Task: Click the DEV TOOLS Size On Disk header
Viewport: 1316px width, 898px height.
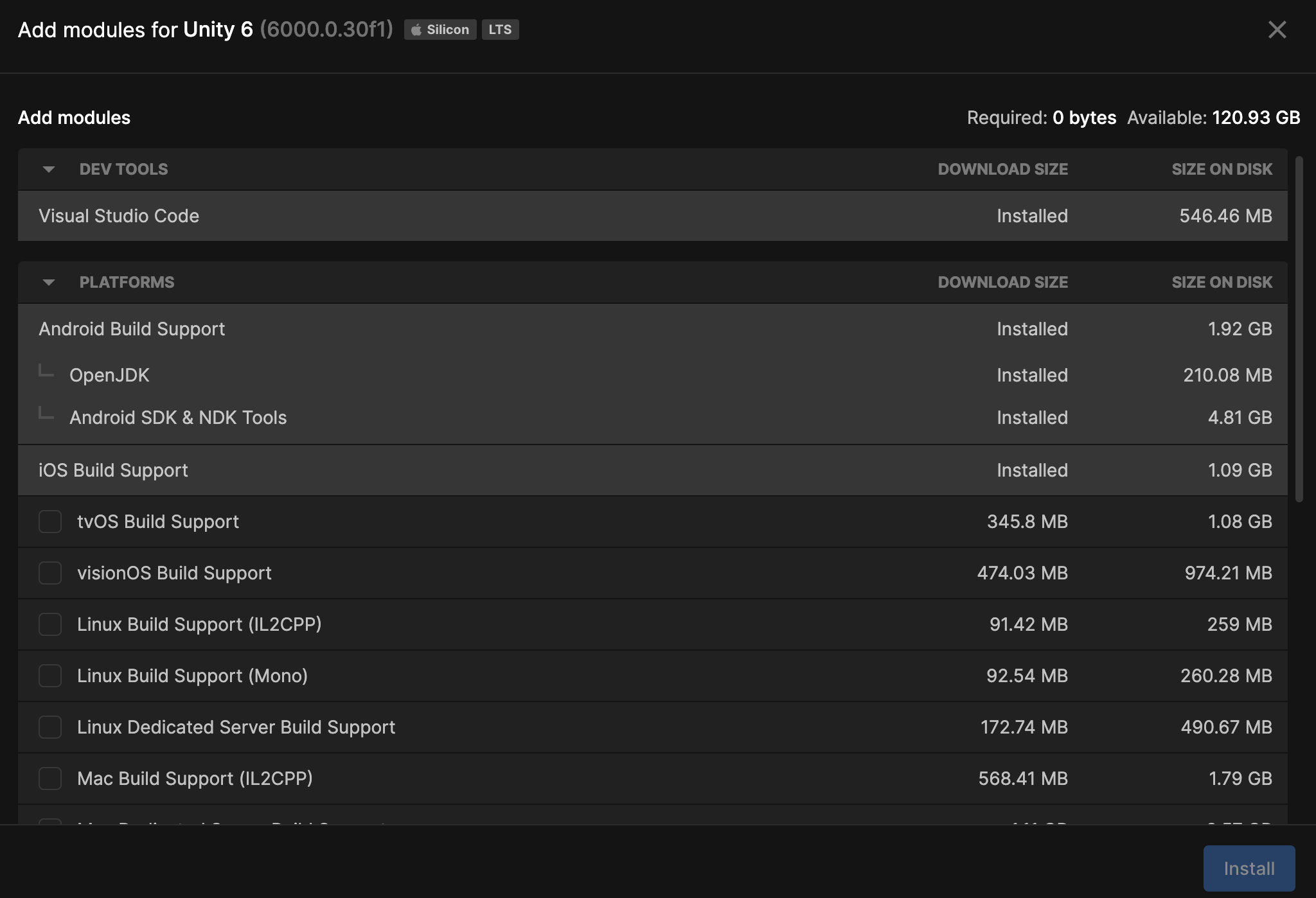Action: pos(1222,170)
